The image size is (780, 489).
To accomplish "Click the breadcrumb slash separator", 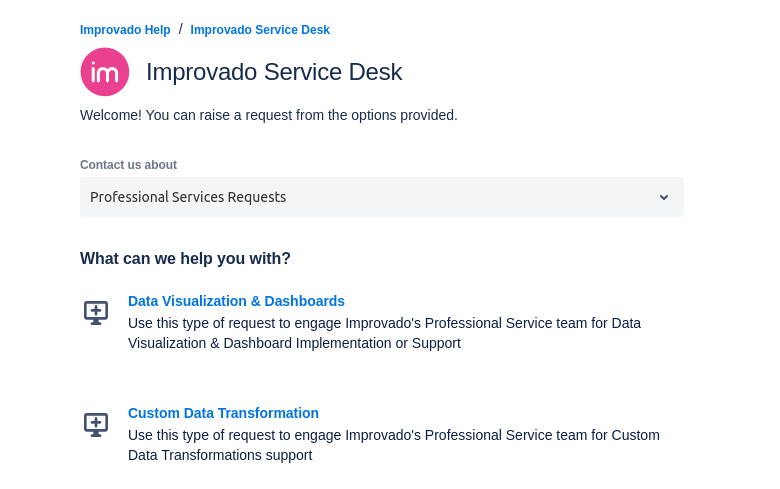I will point(181,29).
